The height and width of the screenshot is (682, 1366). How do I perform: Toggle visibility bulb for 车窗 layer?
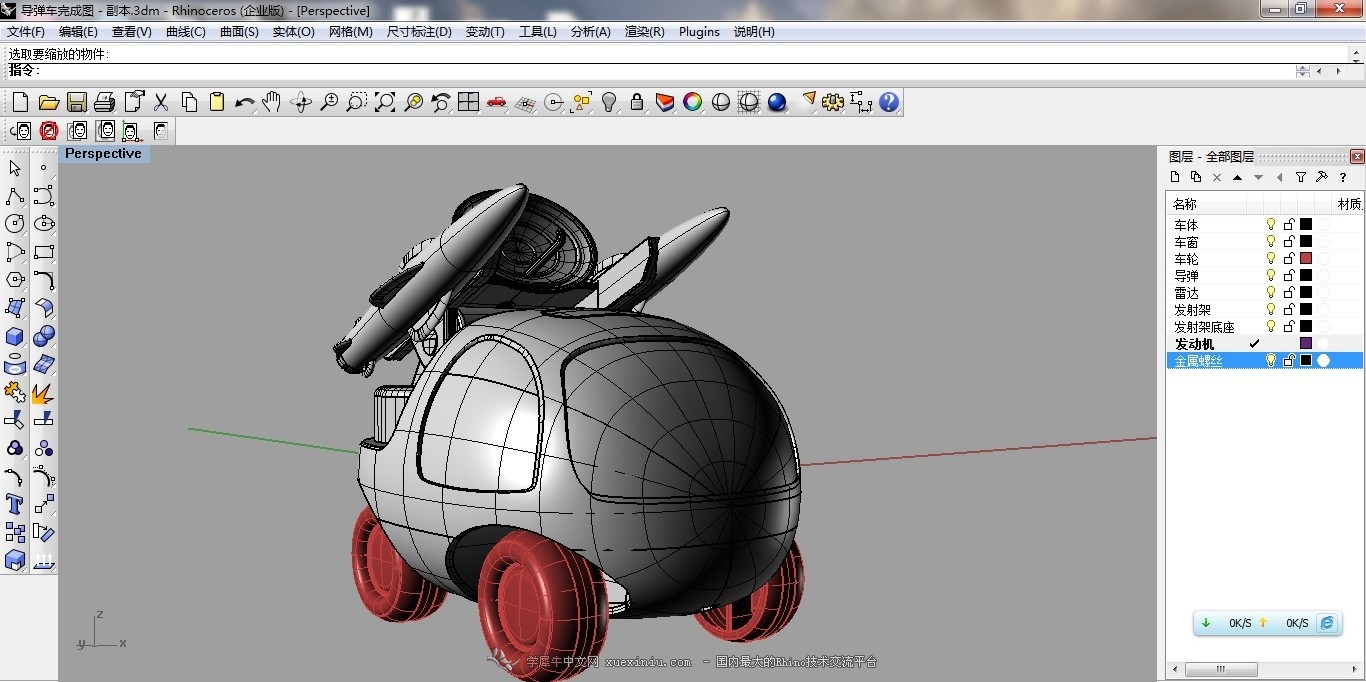point(1271,242)
